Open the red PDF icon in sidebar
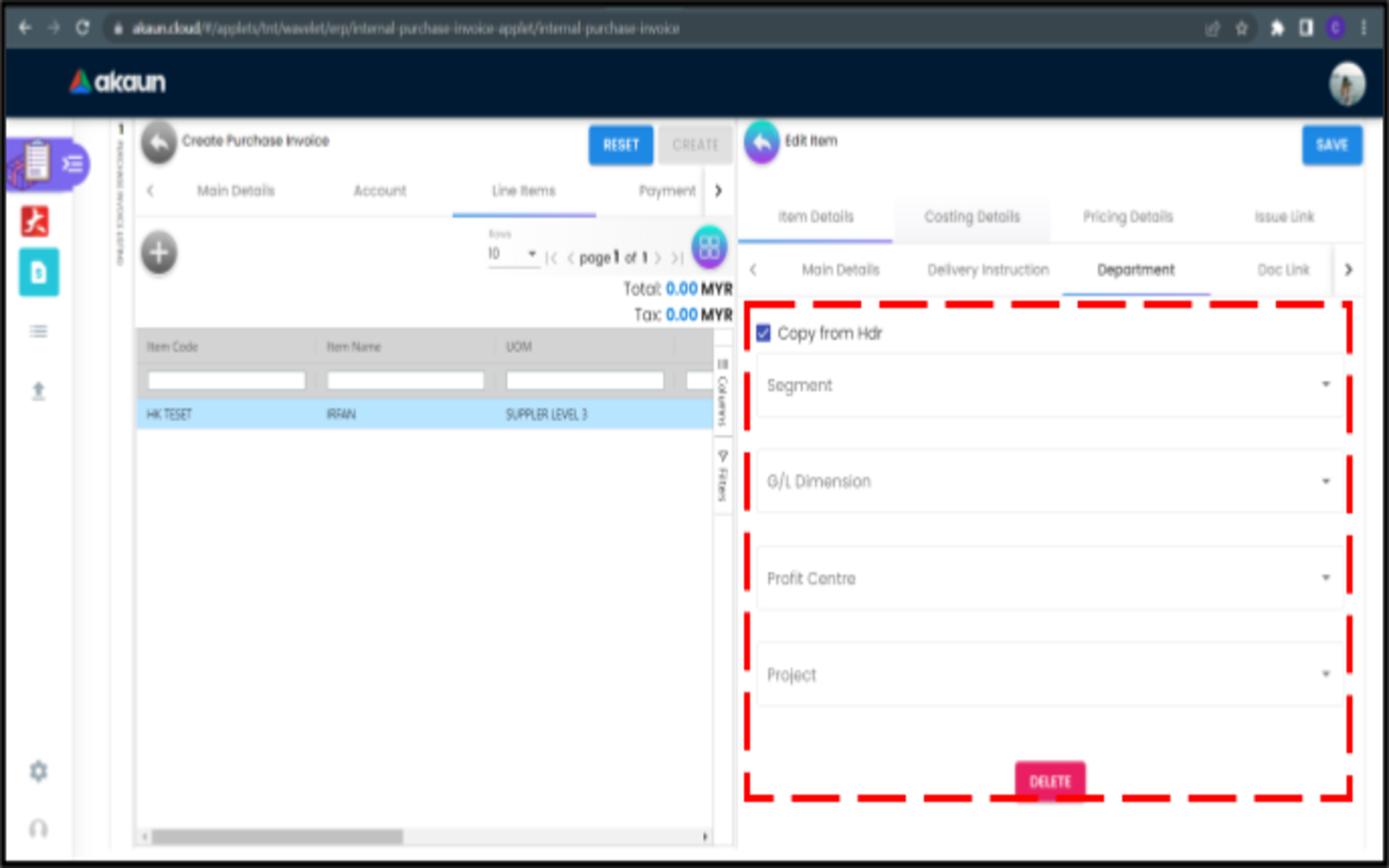Image resolution: width=1389 pixels, height=868 pixels. [x=37, y=222]
